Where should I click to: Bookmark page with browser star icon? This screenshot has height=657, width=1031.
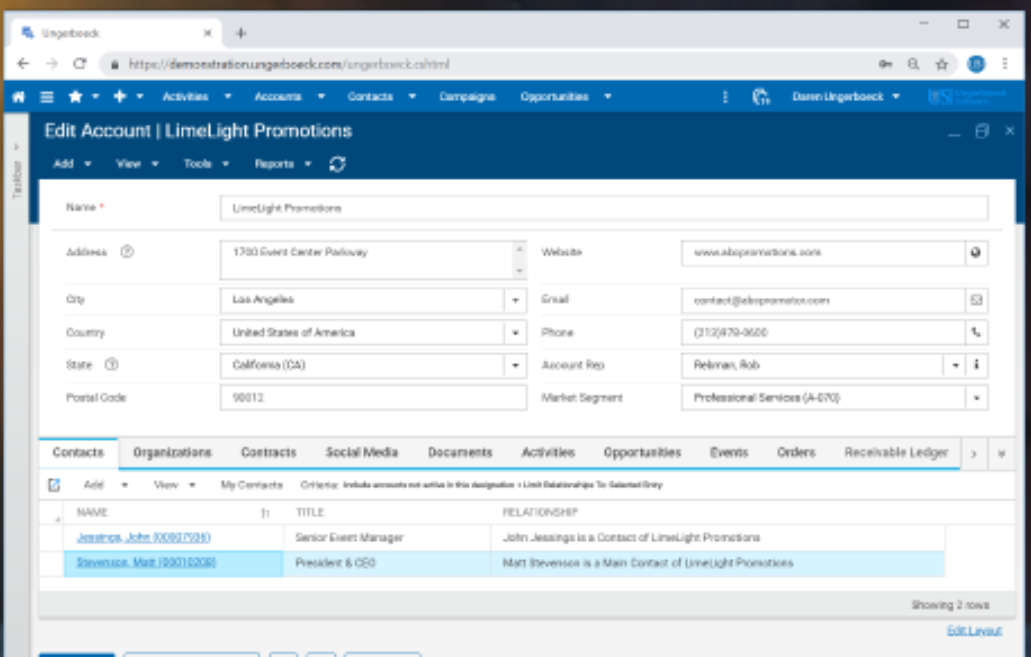click(x=942, y=64)
